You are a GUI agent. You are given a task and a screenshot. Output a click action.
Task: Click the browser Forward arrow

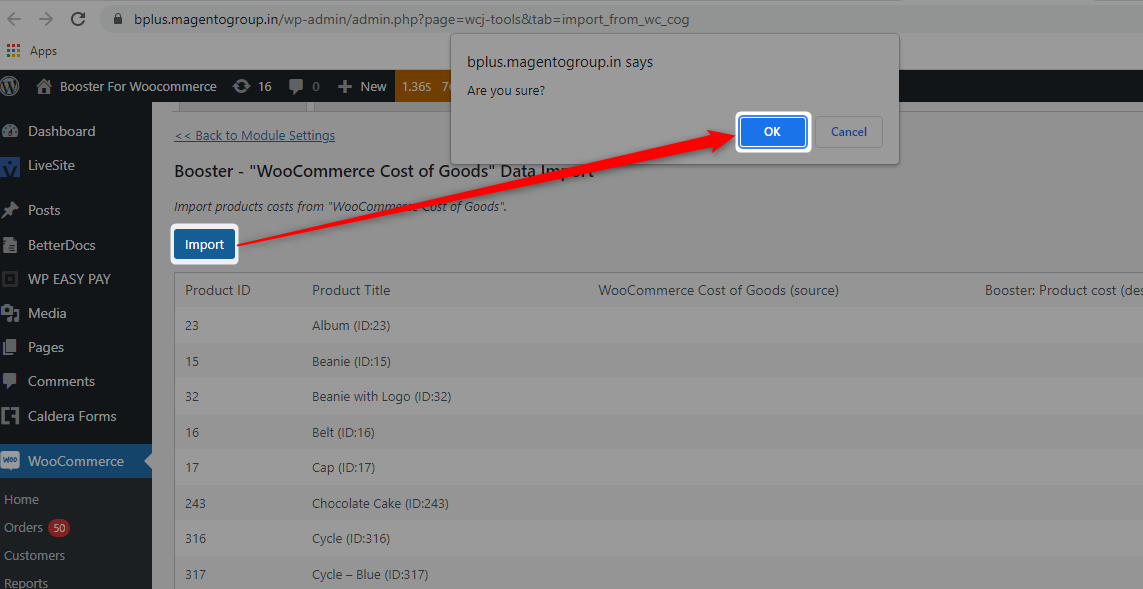coord(45,19)
